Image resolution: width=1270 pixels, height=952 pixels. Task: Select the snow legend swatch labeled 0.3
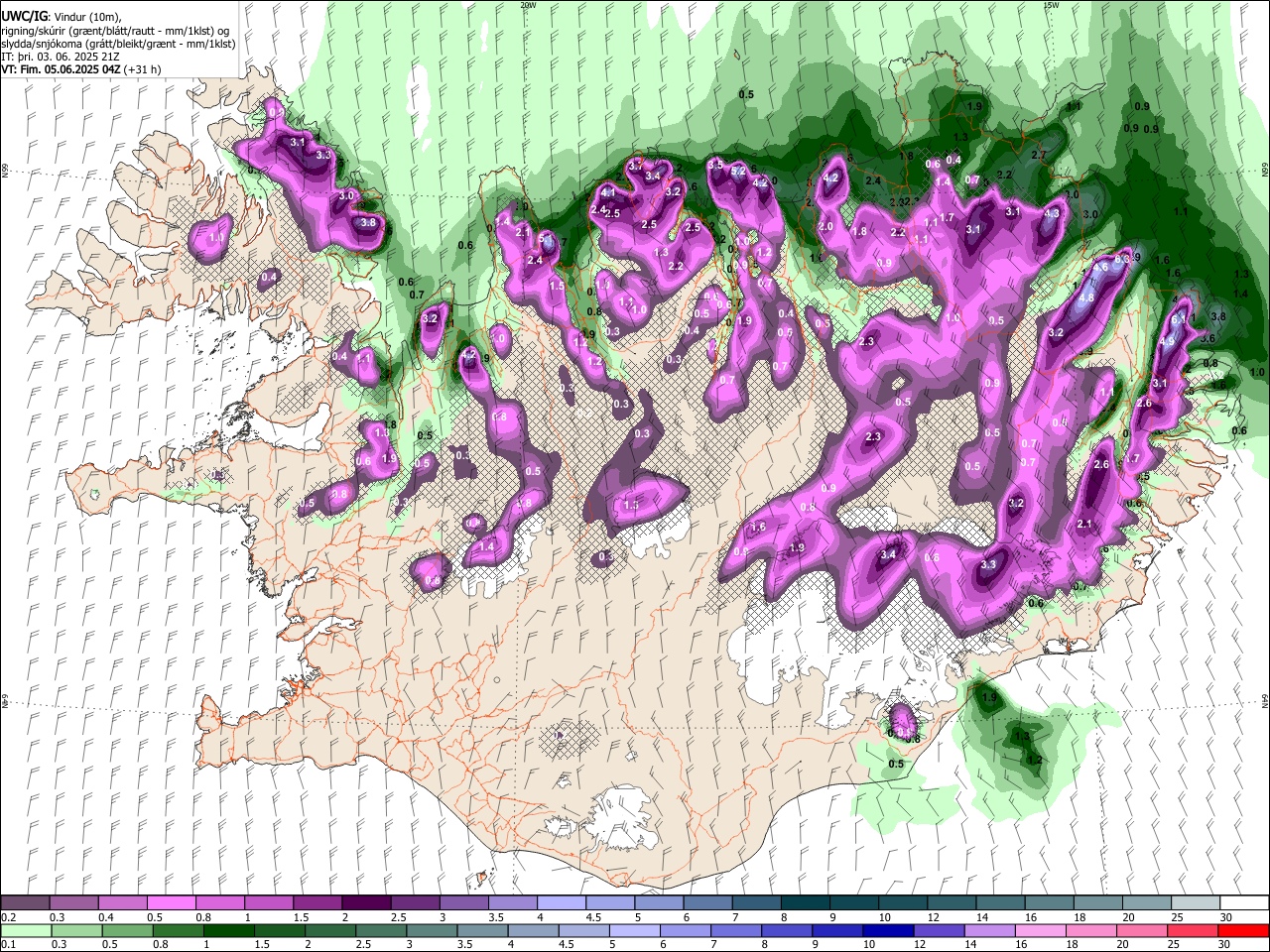(x=73, y=903)
